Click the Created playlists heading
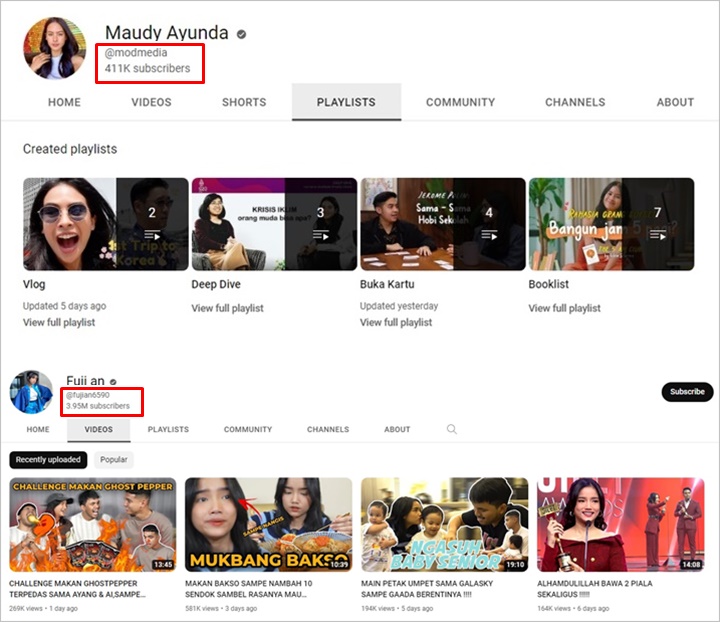 pos(70,149)
